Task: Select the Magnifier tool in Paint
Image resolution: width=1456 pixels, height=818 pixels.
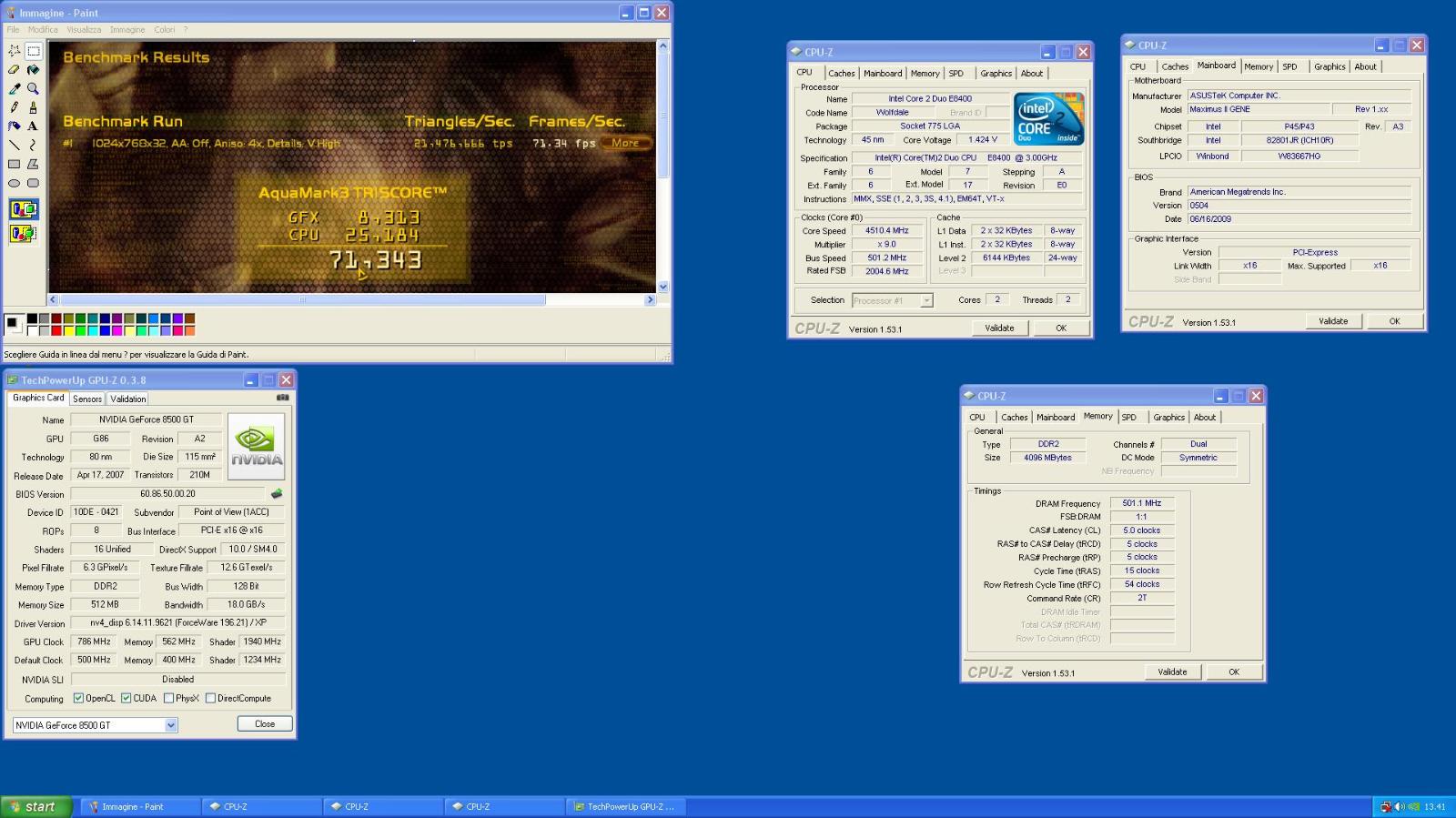Action: tap(33, 88)
